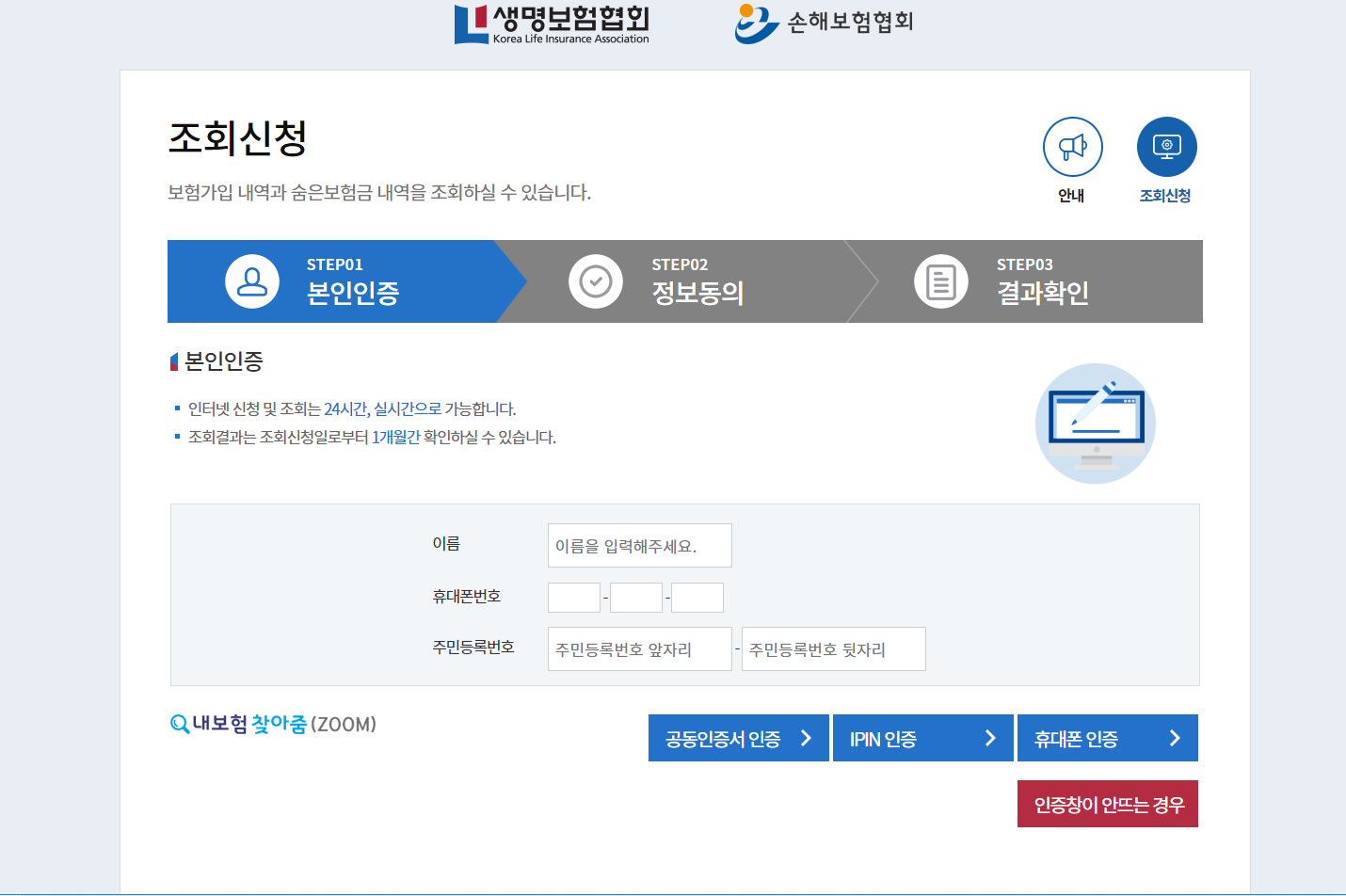Image resolution: width=1346 pixels, height=896 pixels.
Task: Open the 내보험 찾아줌 (ZOOM) link
Action: (x=273, y=724)
